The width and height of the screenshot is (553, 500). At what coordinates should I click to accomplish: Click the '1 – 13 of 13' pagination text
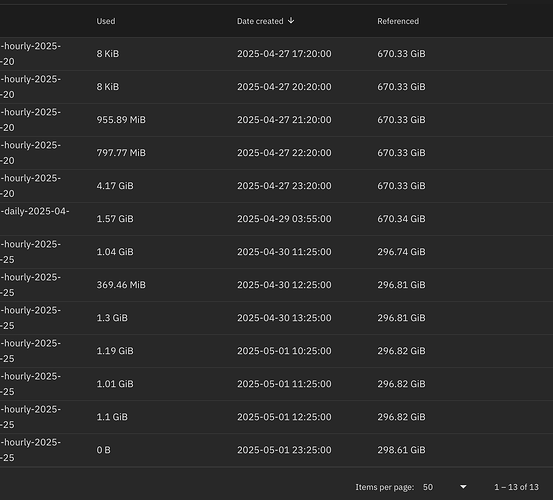[x=516, y=487]
